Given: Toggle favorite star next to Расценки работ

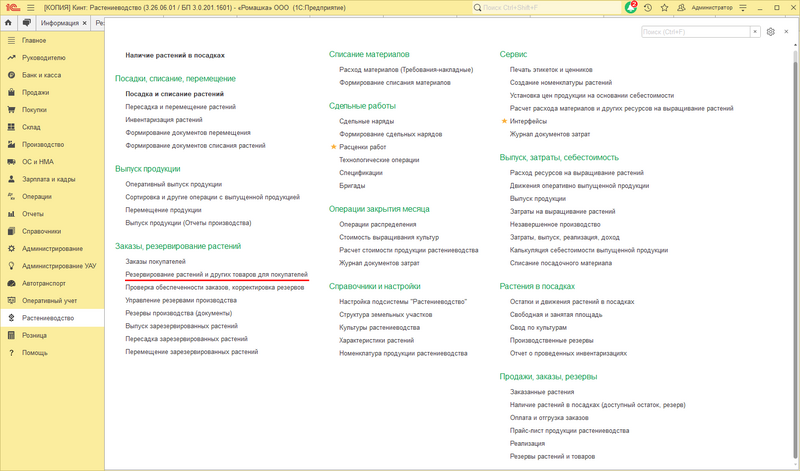Looking at the screenshot, I should click(334, 146).
